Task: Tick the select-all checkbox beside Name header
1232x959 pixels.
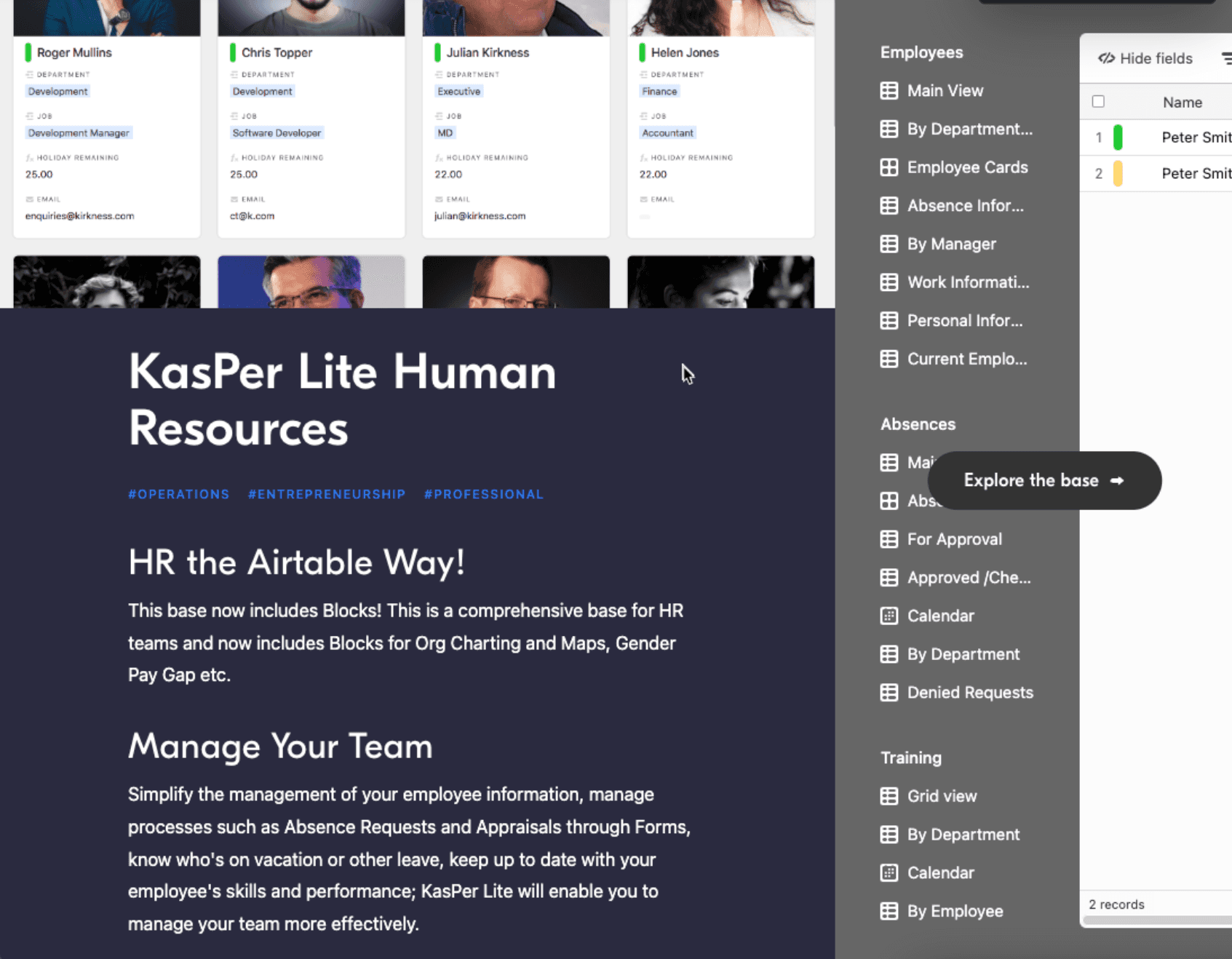Action: coord(1098,102)
